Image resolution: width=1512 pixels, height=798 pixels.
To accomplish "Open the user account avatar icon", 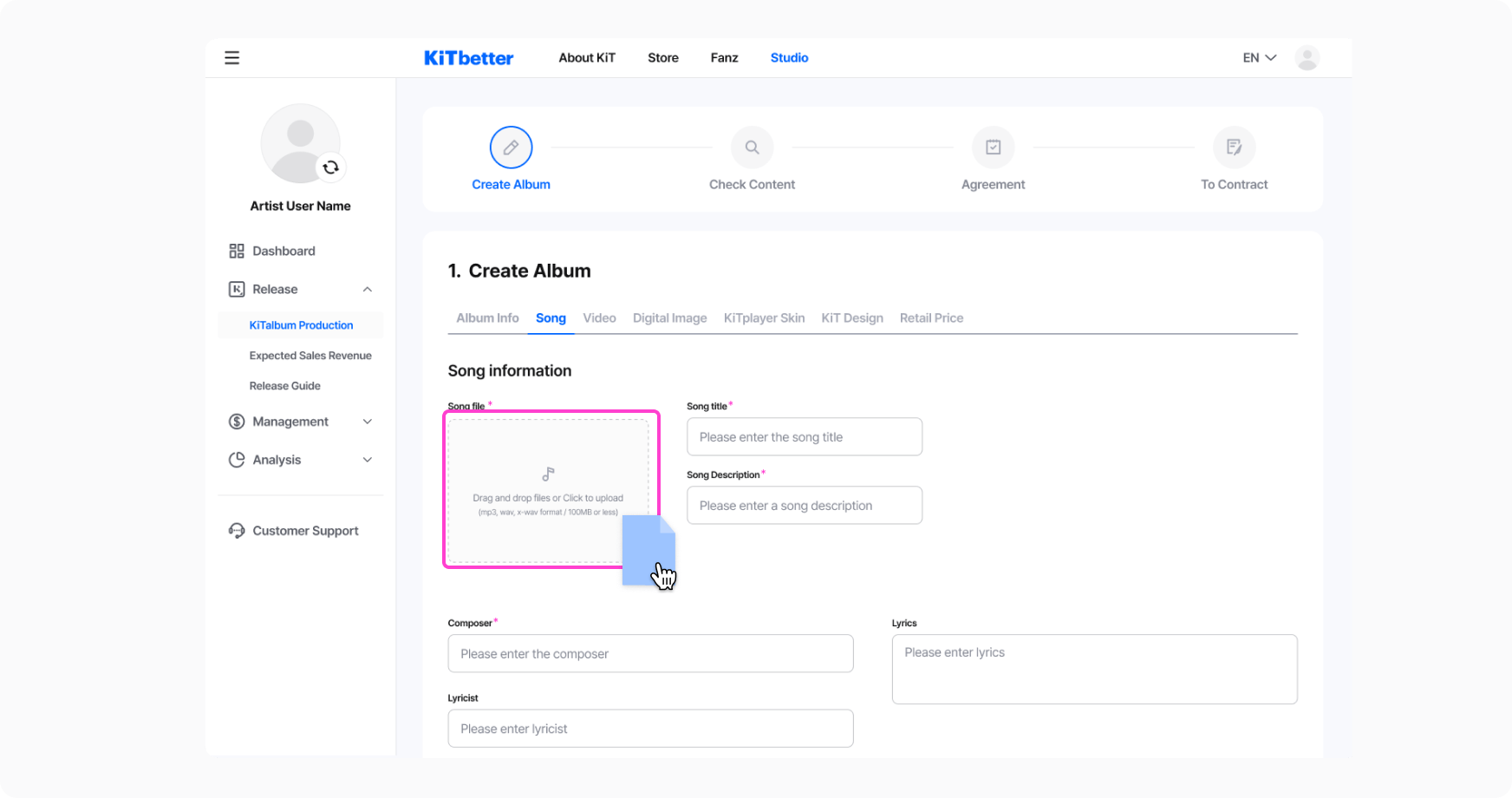I will [x=1307, y=58].
